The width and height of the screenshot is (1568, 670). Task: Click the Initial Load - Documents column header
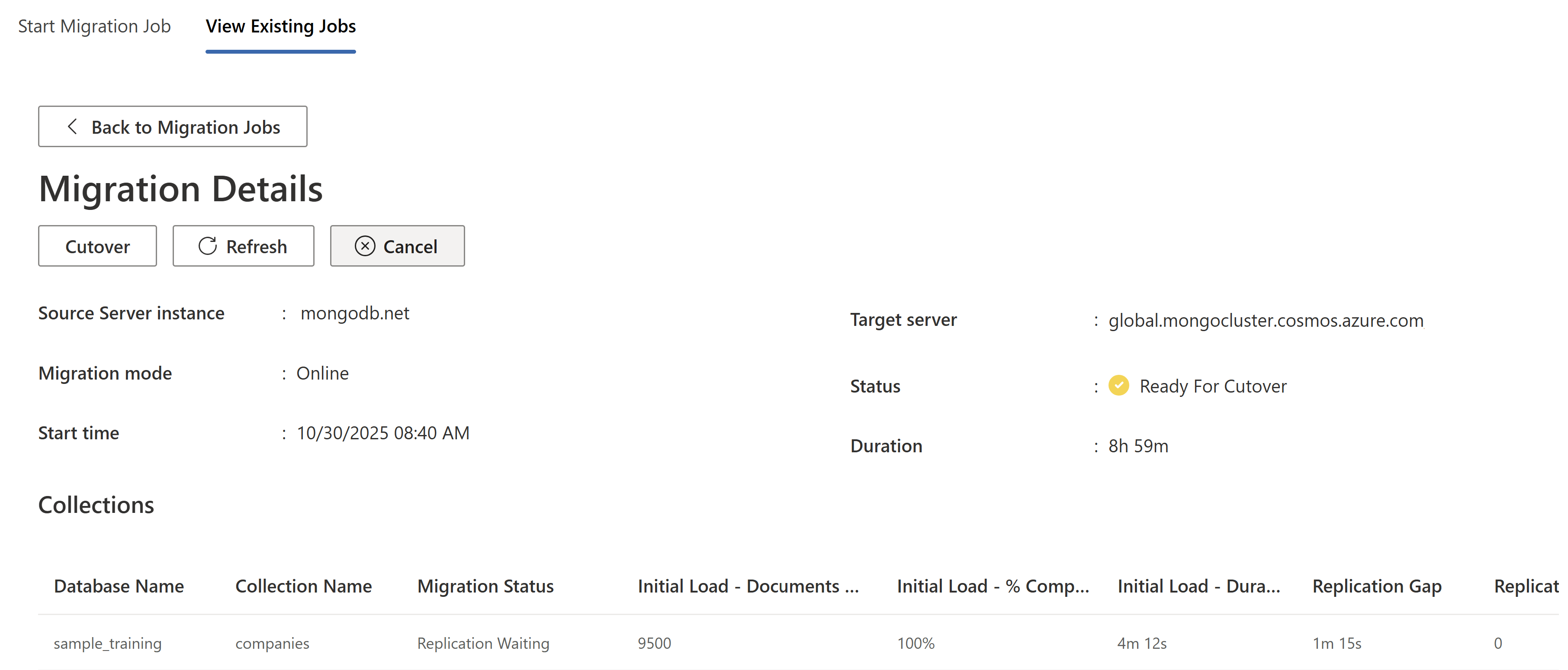[x=748, y=586]
